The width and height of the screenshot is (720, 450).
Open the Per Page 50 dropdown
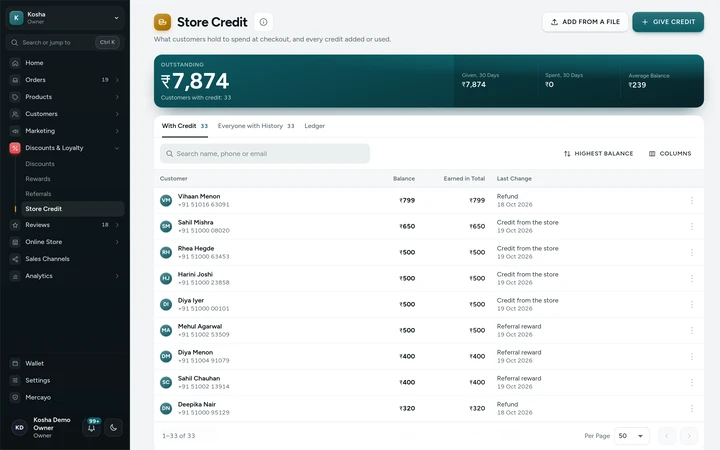[632, 436]
